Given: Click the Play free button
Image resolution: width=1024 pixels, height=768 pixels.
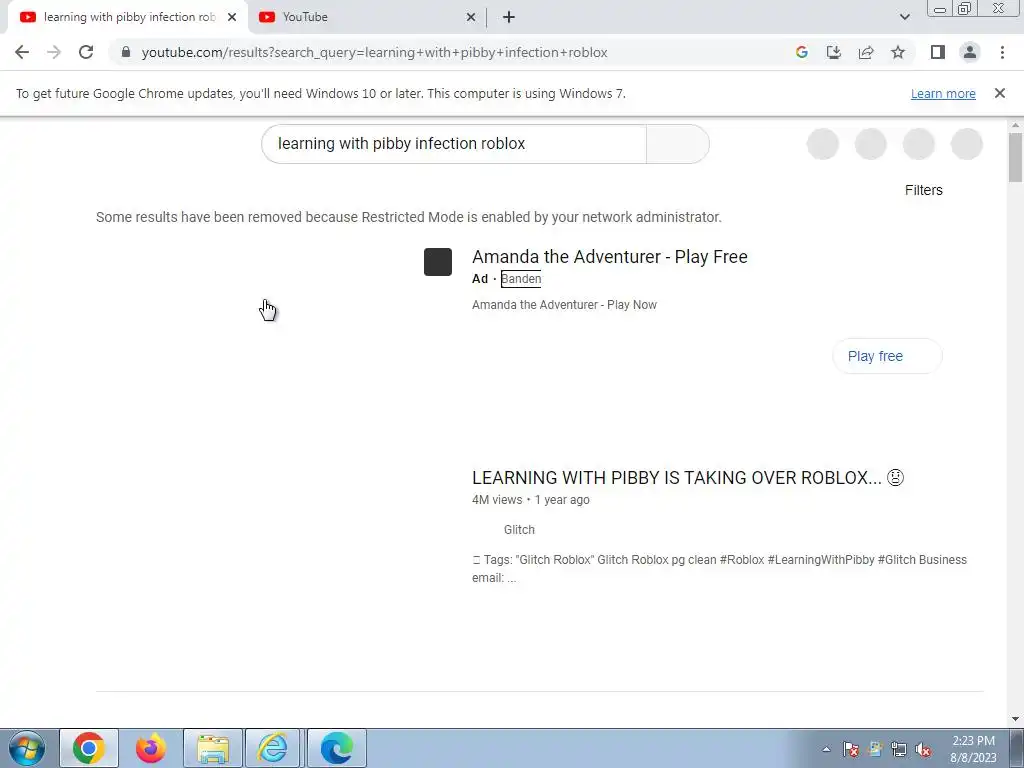Looking at the screenshot, I should click(x=887, y=356).
